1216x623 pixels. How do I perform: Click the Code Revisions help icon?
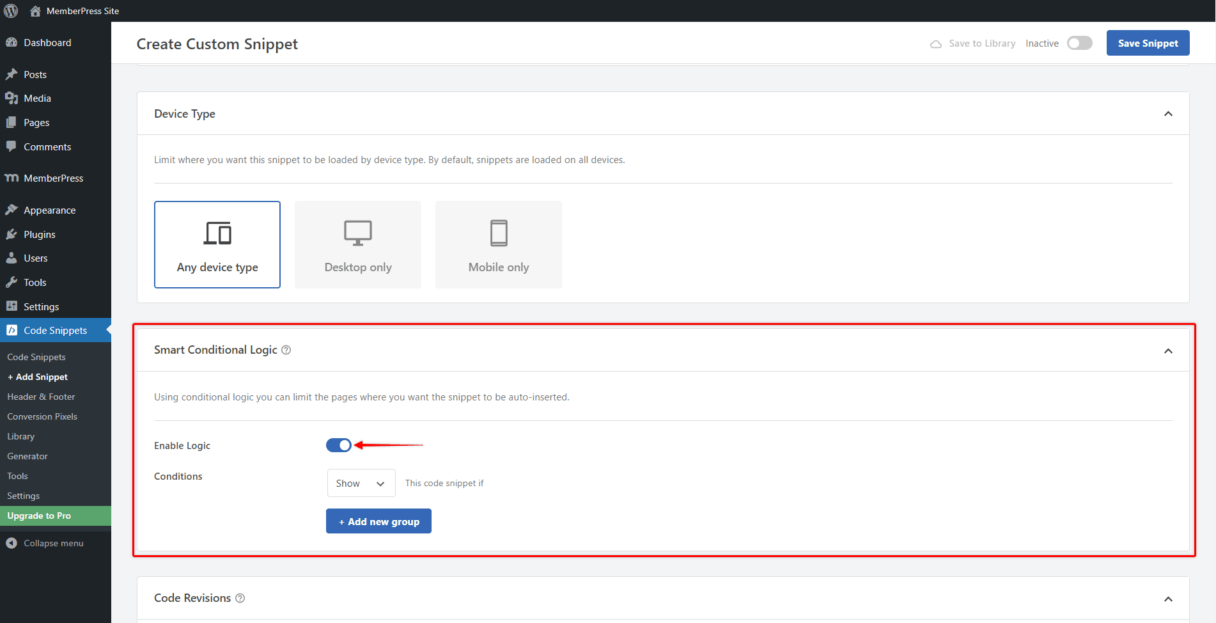click(x=240, y=598)
